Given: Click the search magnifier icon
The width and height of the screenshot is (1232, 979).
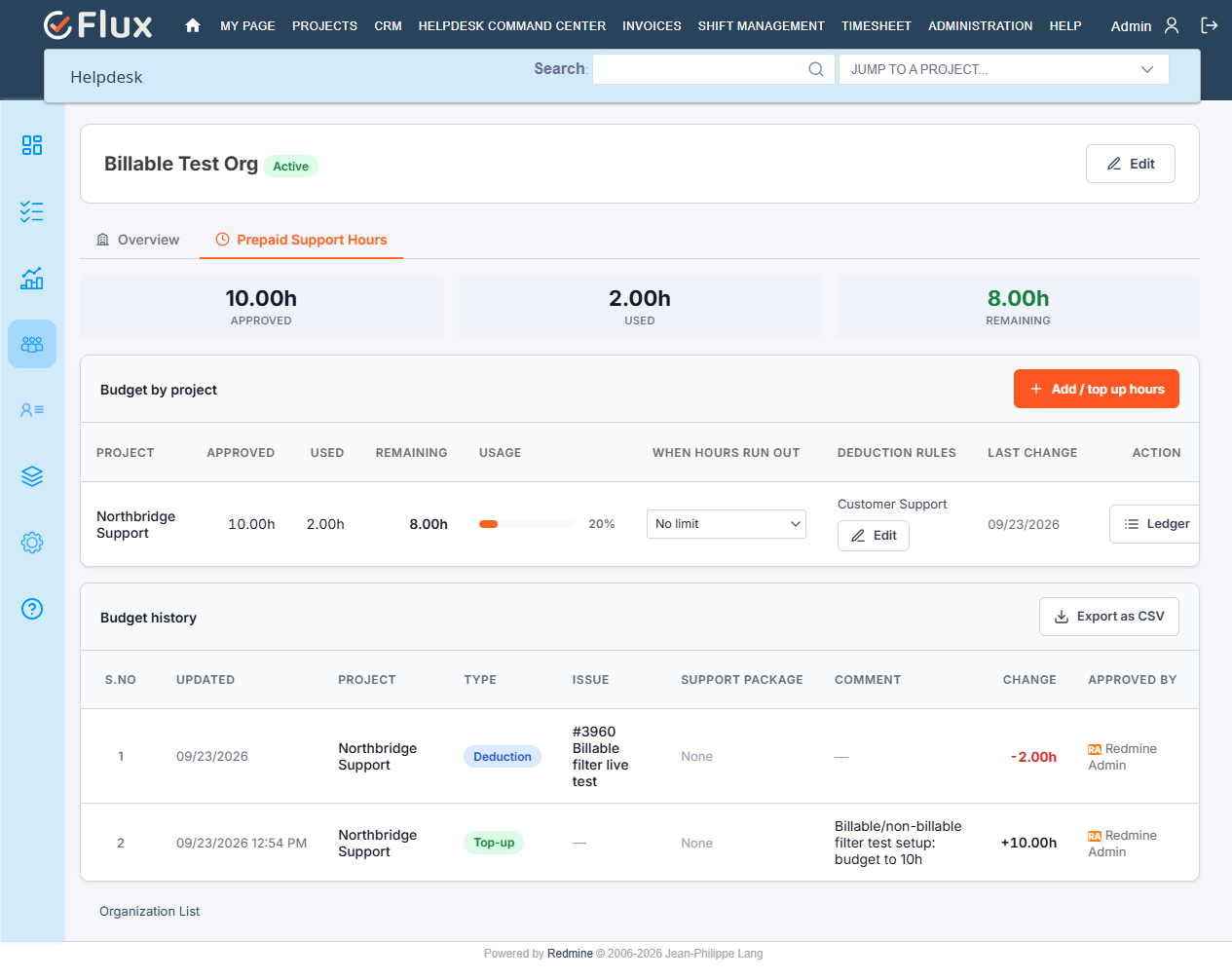Looking at the screenshot, I should (816, 69).
